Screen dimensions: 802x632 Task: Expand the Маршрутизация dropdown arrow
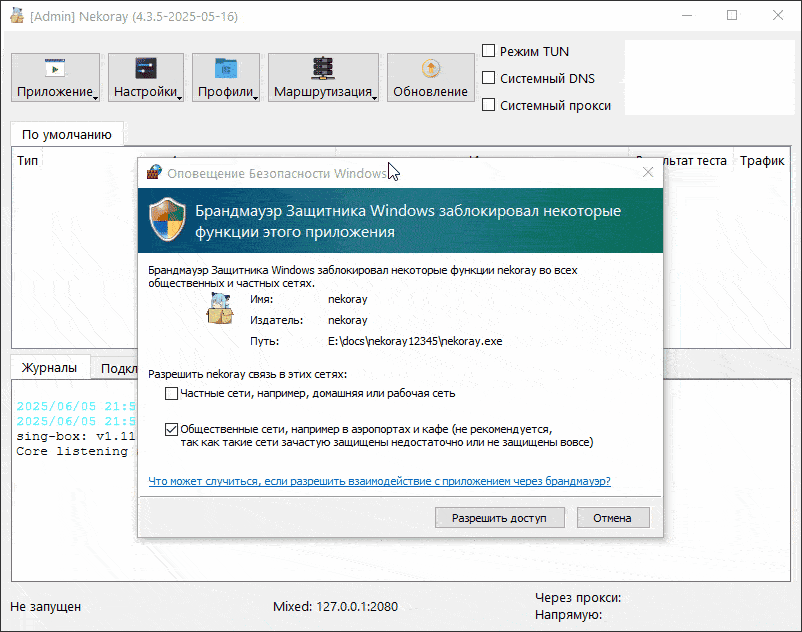374,97
